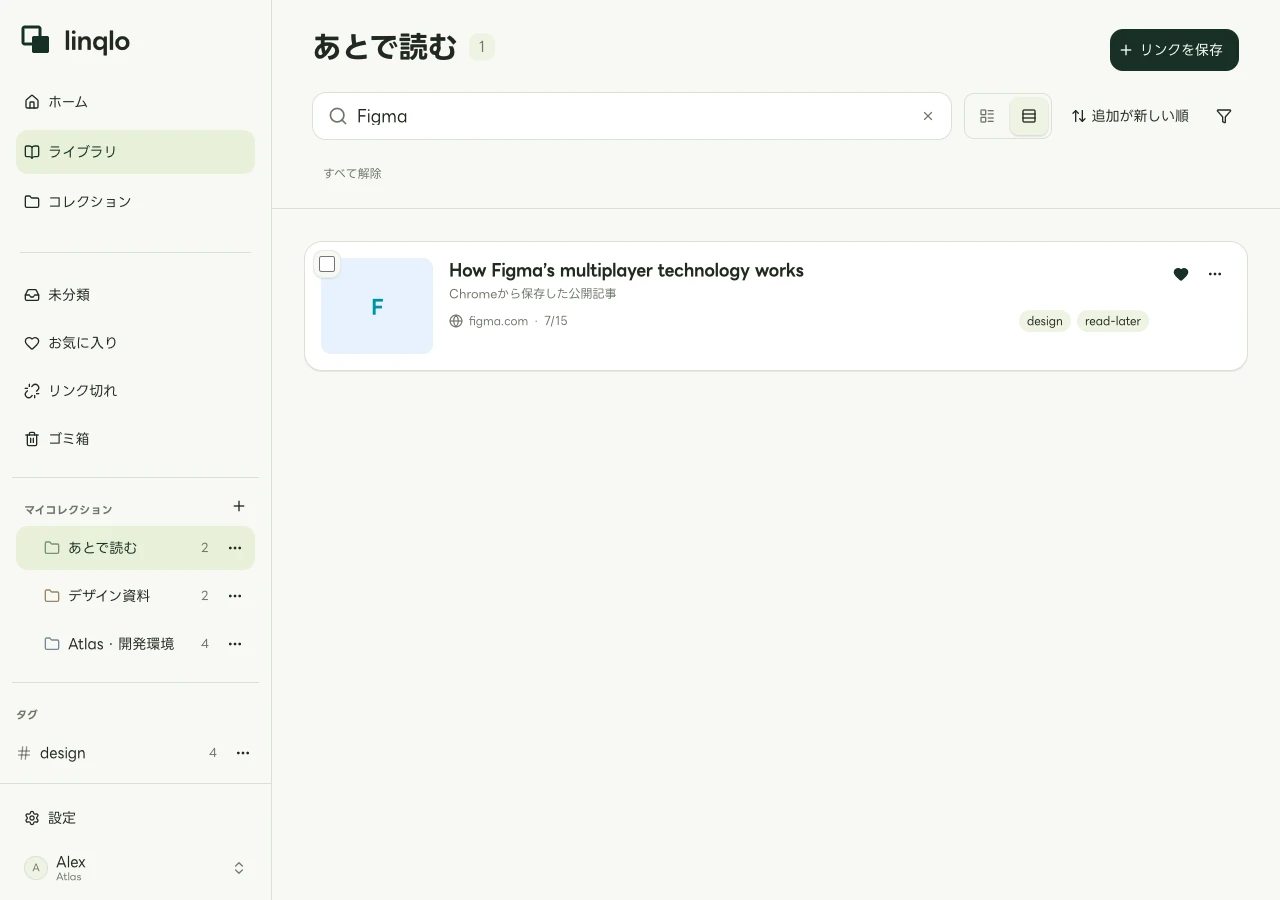
Task: Open options for Atlas・開発環境 collection
Action: [x=235, y=644]
